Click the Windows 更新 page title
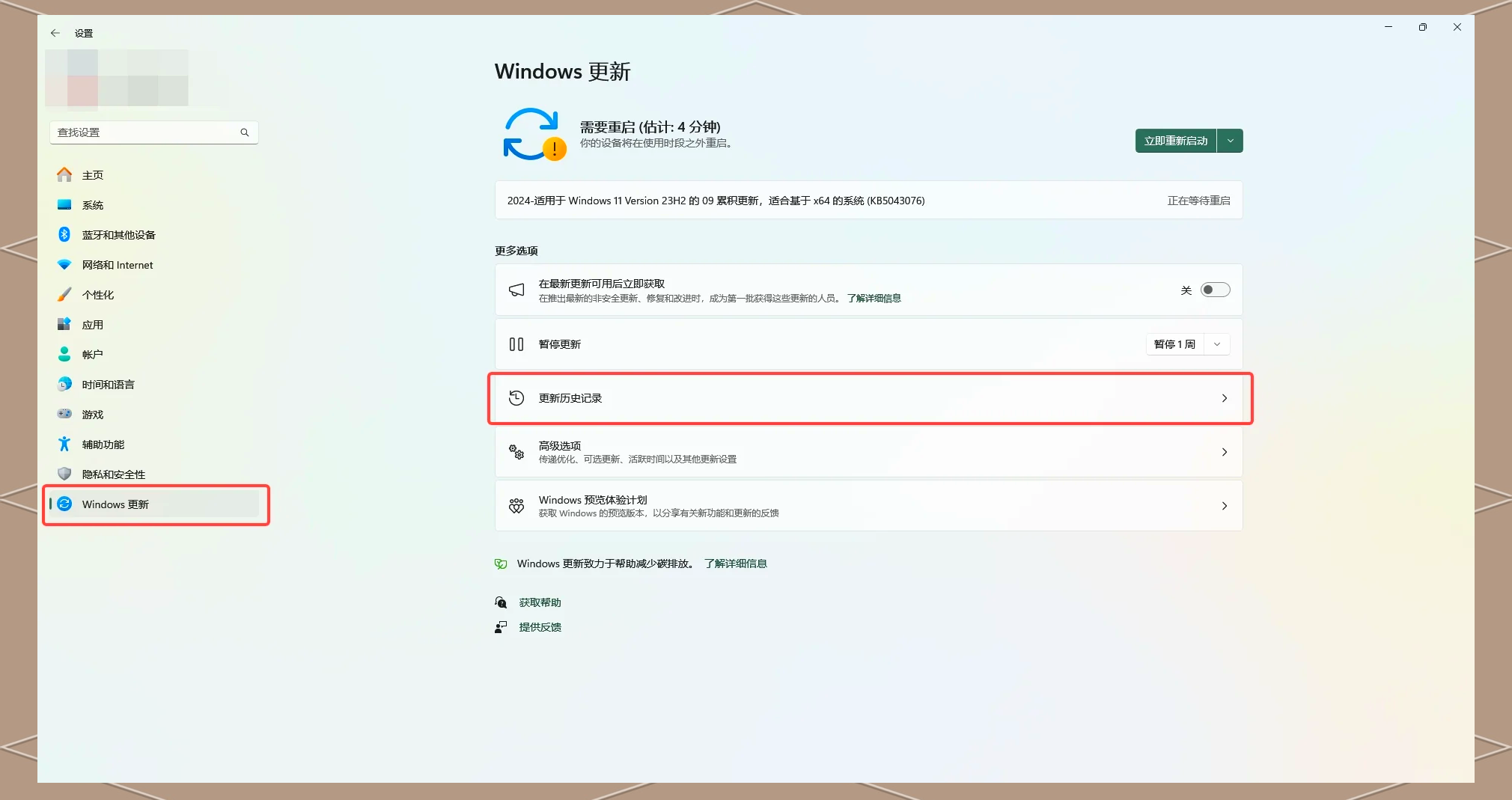The height and width of the screenshot is (800, 1512). coord(562,71)
